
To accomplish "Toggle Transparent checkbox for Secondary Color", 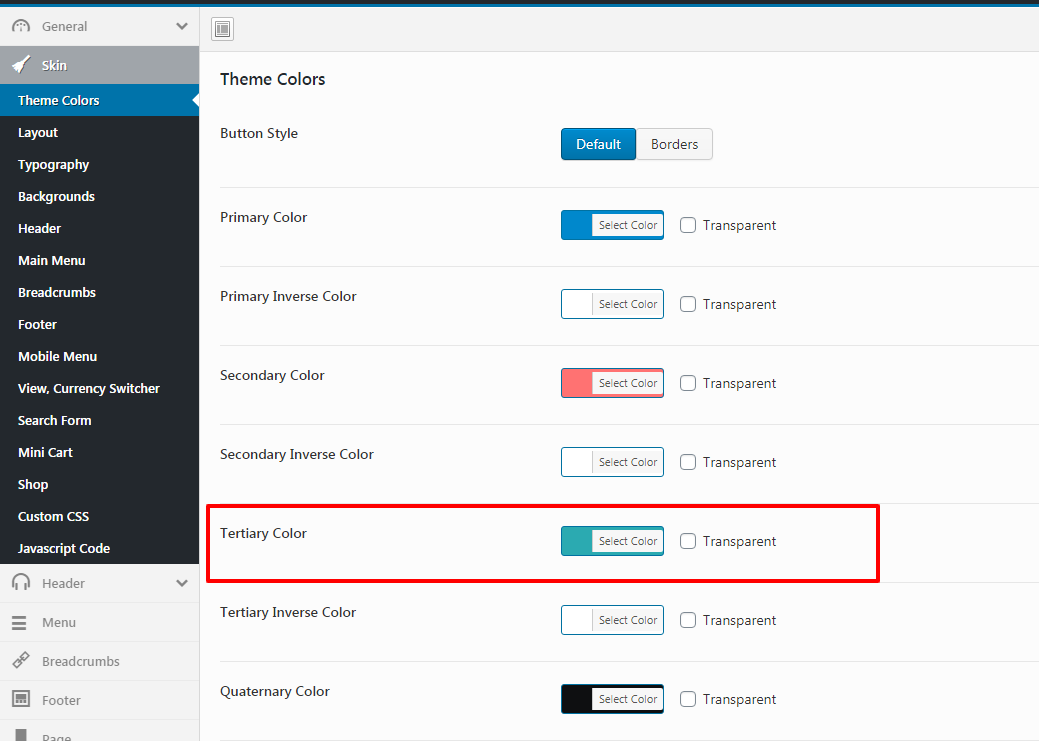I will tap(688, 383).
